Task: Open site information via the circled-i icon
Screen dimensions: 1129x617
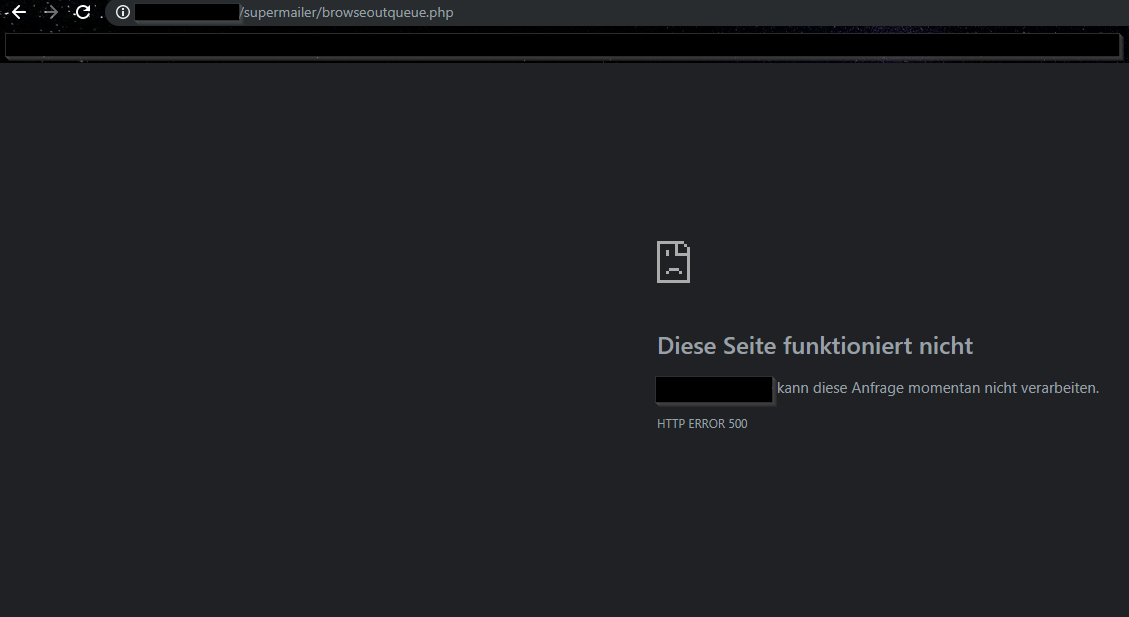Action: tap(122, 12)
